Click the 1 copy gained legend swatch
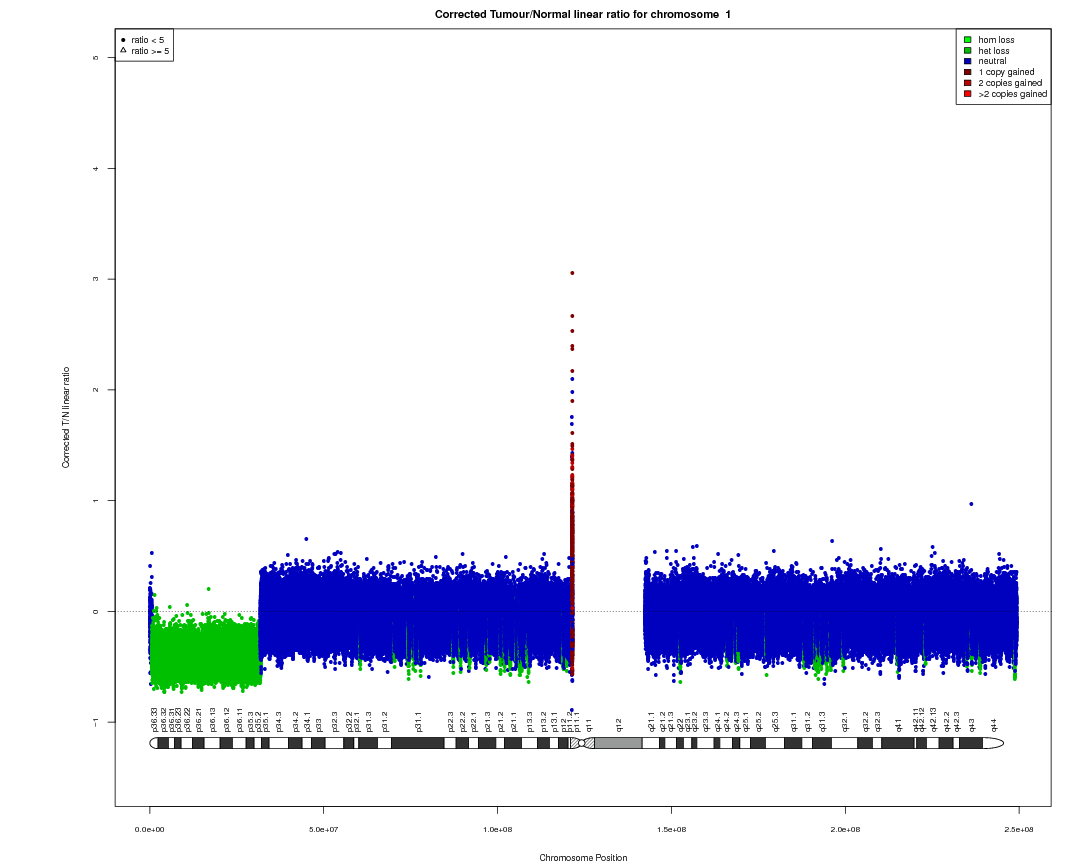This screenshot has width=1080, height=864. click(968, 72)
